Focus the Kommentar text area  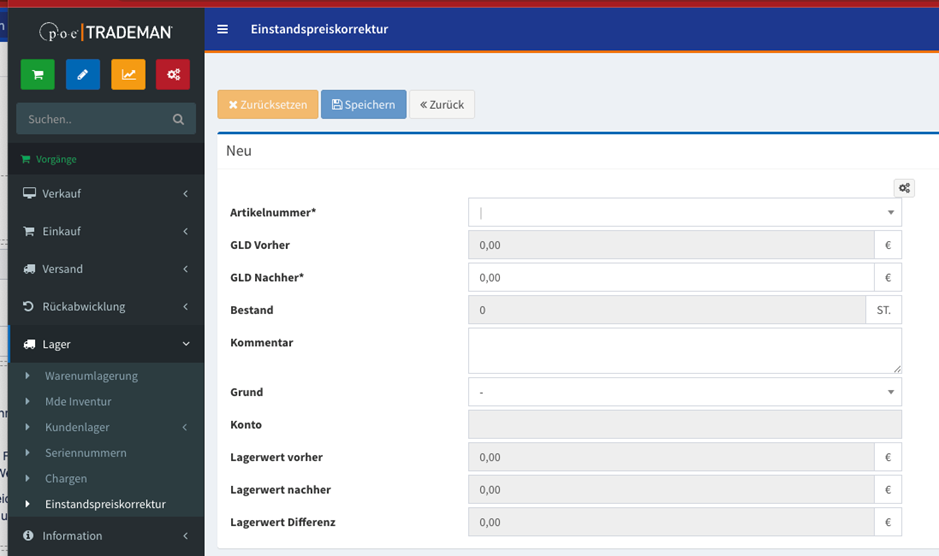[685, 350]
